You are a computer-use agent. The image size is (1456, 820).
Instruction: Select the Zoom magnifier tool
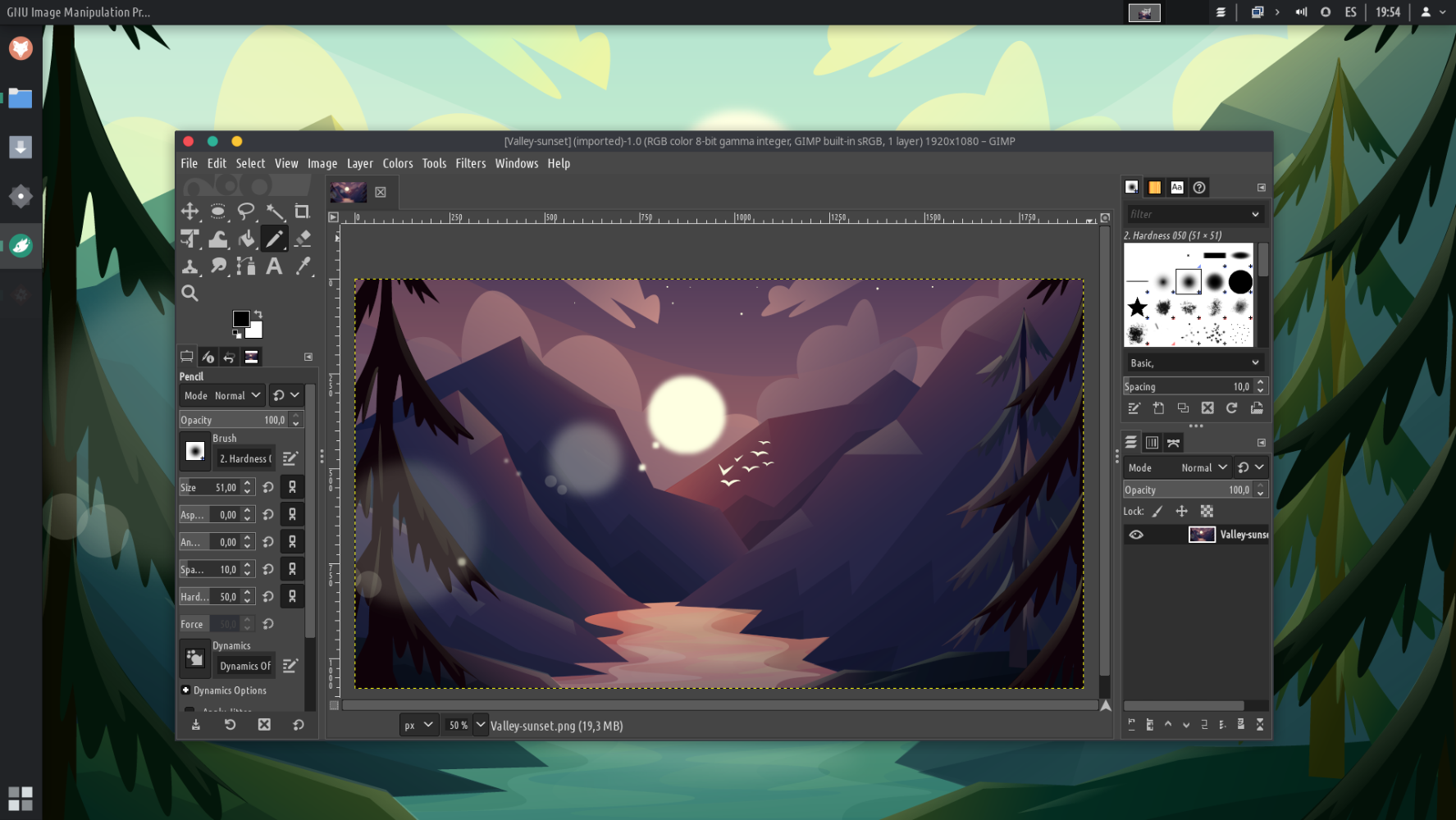pos(189,293)
